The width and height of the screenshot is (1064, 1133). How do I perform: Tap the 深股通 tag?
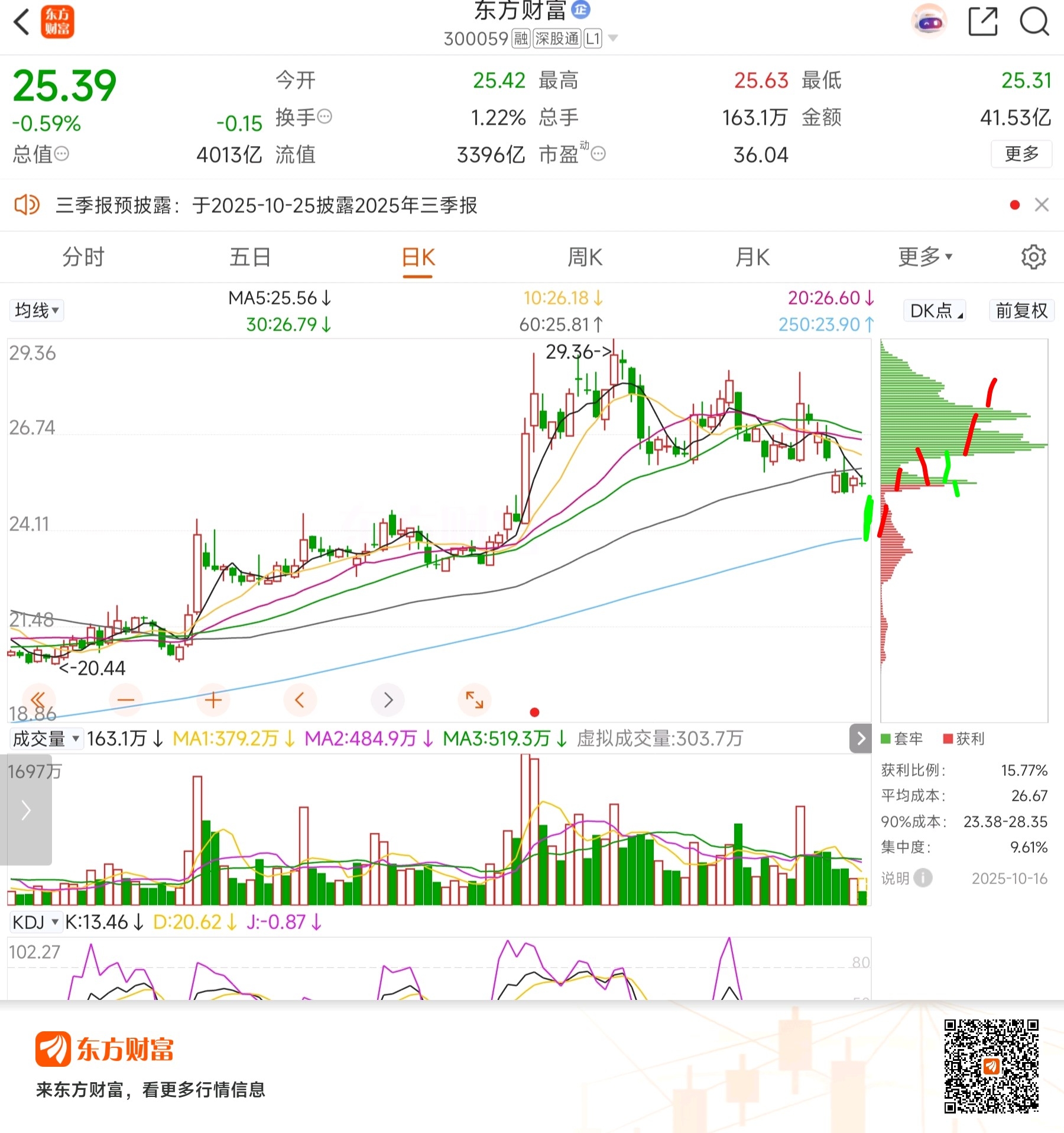click(557, 39)
